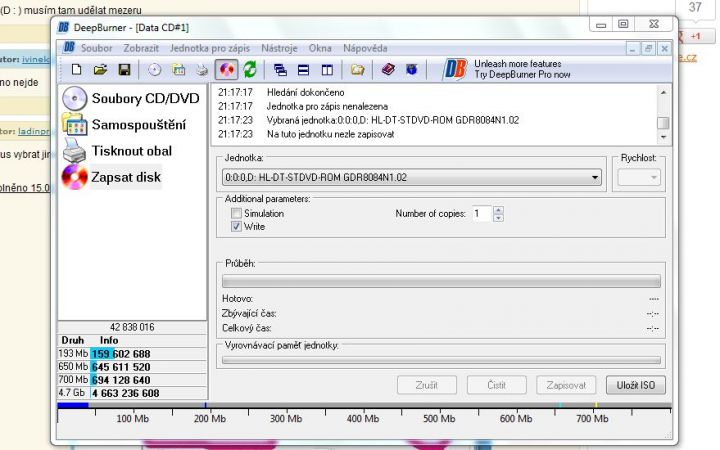The height and width of the screenshot is (450, 720).
Task: Click the Zapisovat button
Action: 566,385
